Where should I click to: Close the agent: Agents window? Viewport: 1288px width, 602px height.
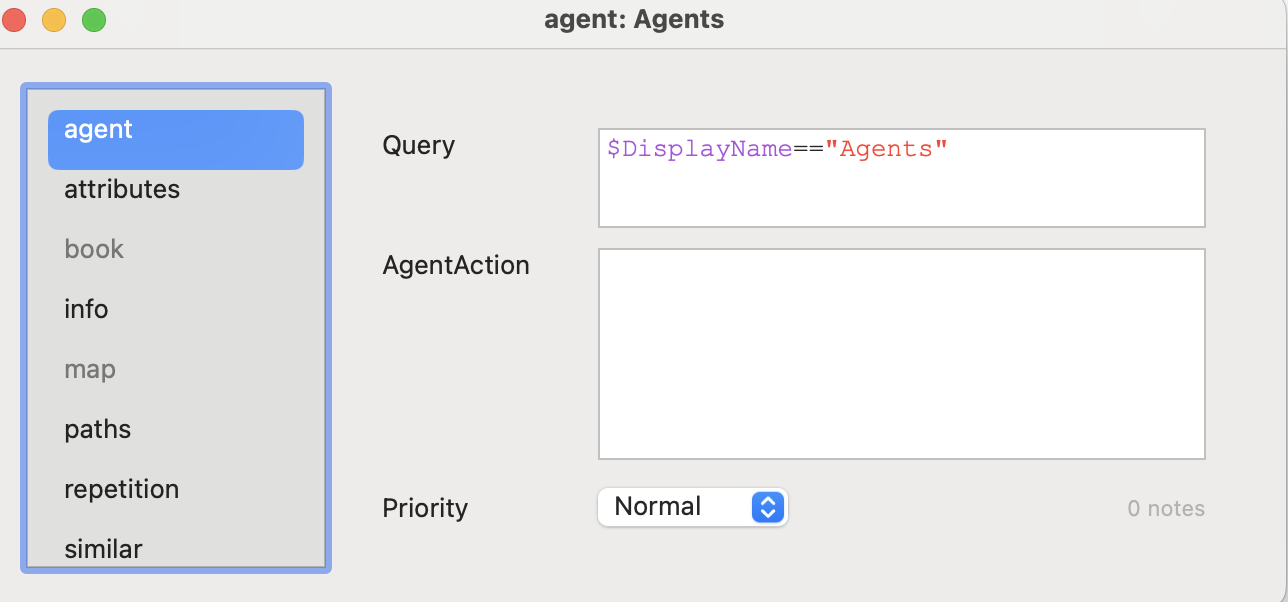pyautogui.click(x=14, y=20)
